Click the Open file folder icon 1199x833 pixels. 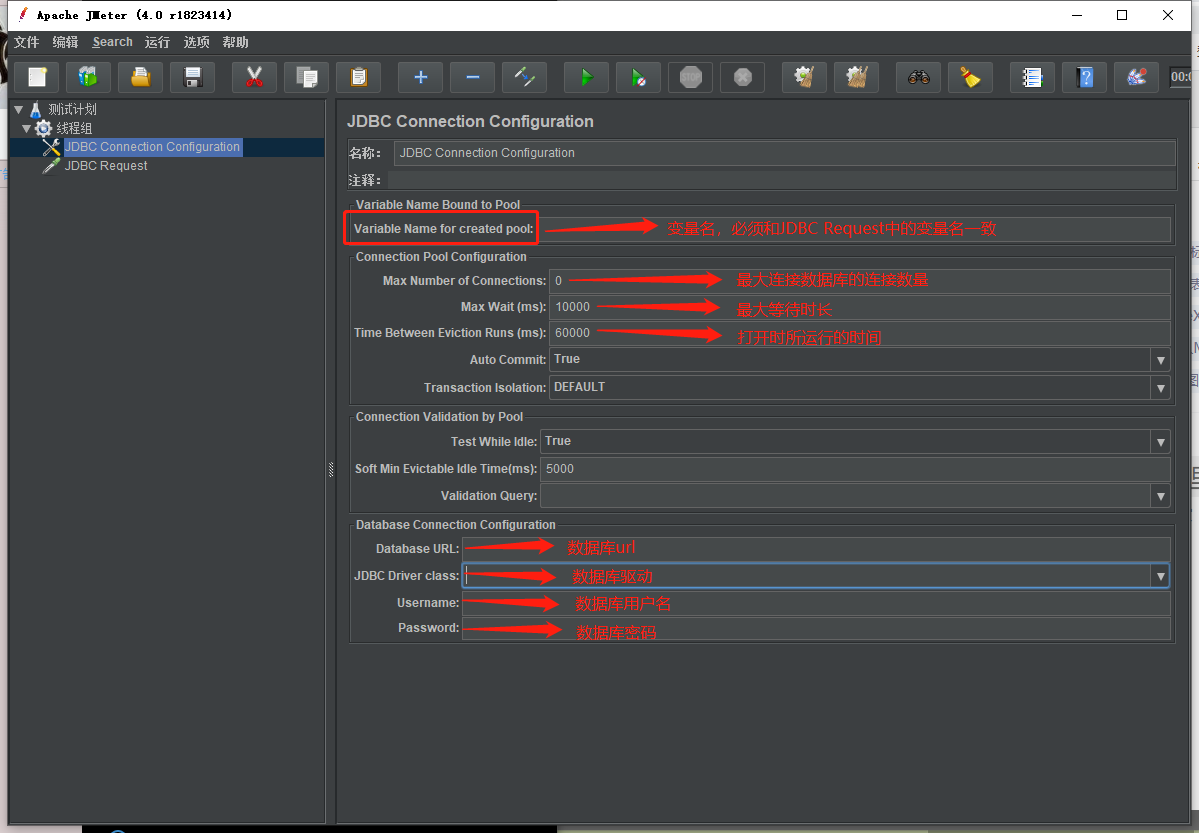point(140,77)
